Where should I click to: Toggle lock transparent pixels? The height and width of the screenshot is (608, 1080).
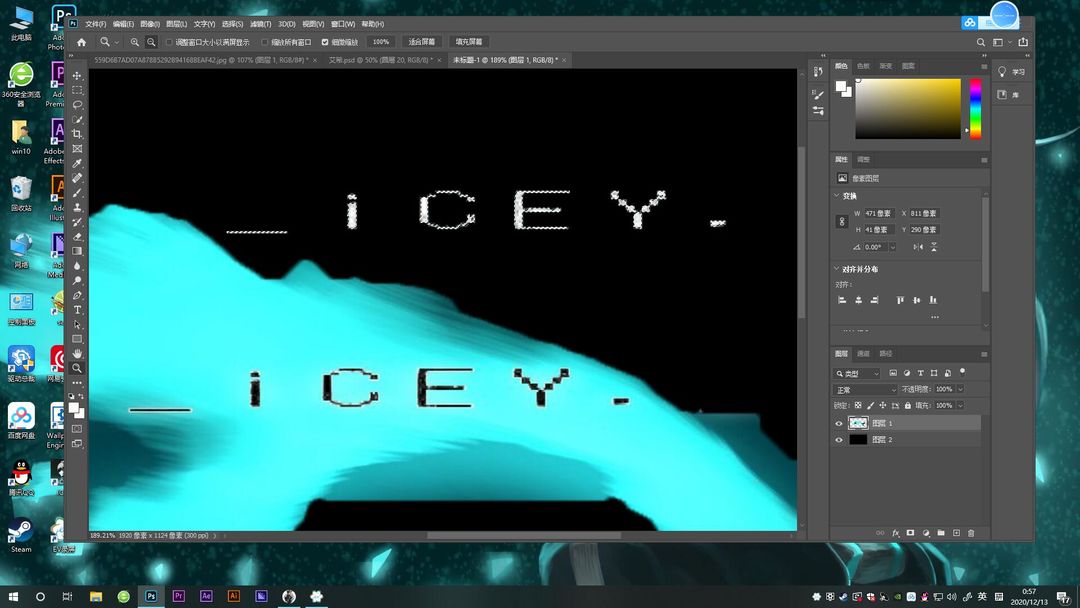point(858,406)
